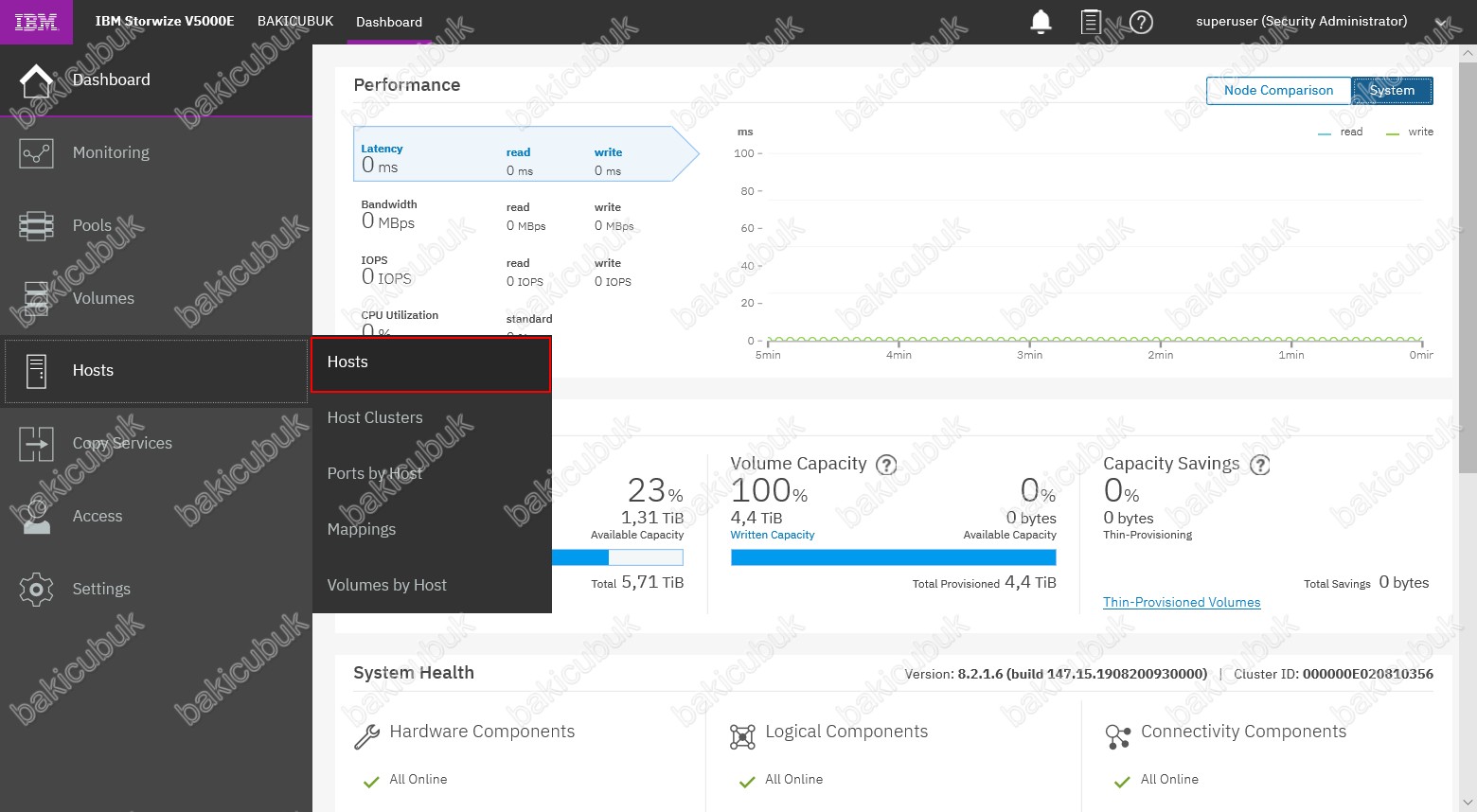The image size is (1477, 812).
Task: Click the Connectivity Components All Online checkmark
Action: pyautogui.click(x=1122, y=782)
